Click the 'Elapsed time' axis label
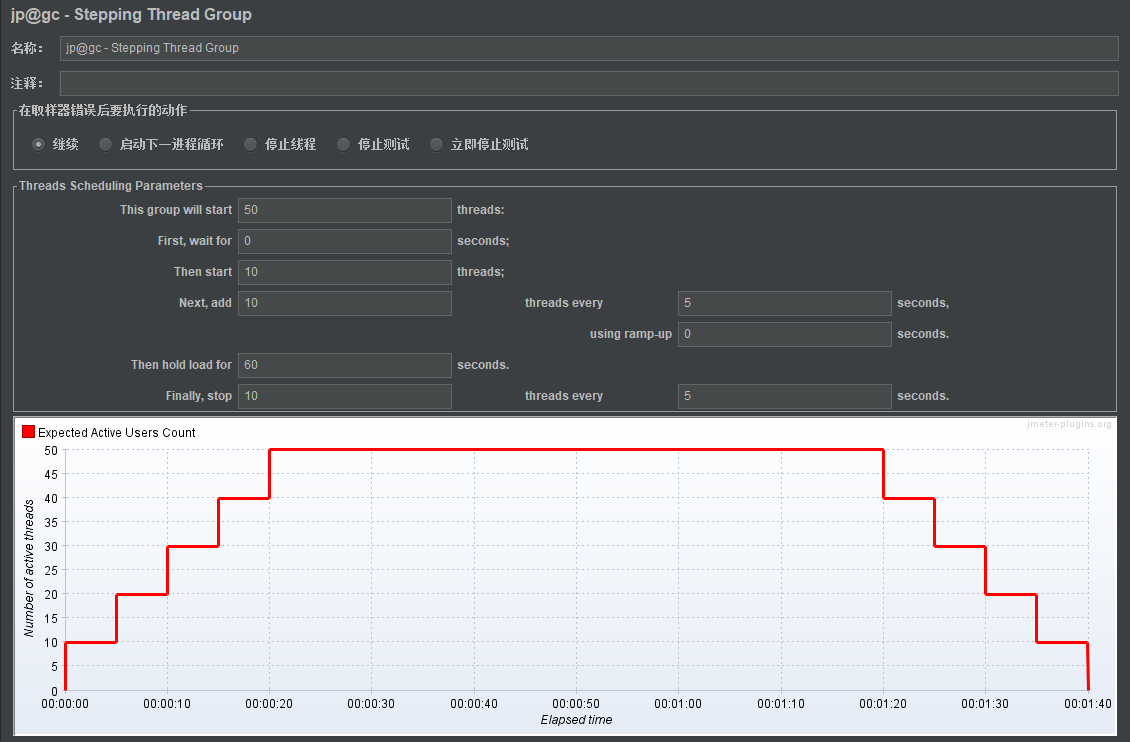 click(577, 720)
